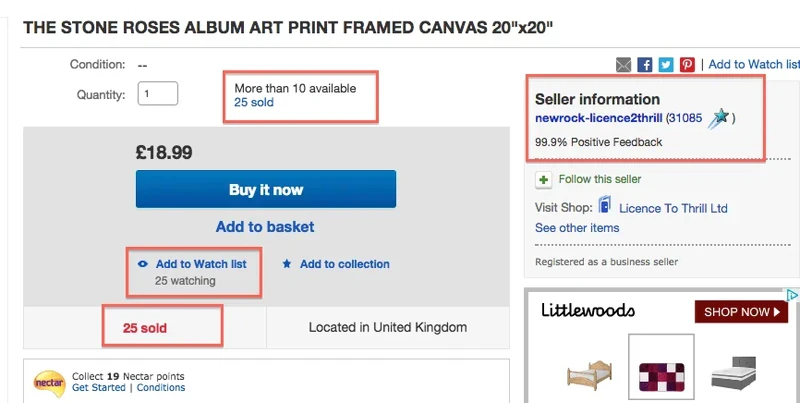The height and width of the screenshot is (403, 800).
Task: Click the green plus Follow seller icon
Action: [x=543, y=180]
